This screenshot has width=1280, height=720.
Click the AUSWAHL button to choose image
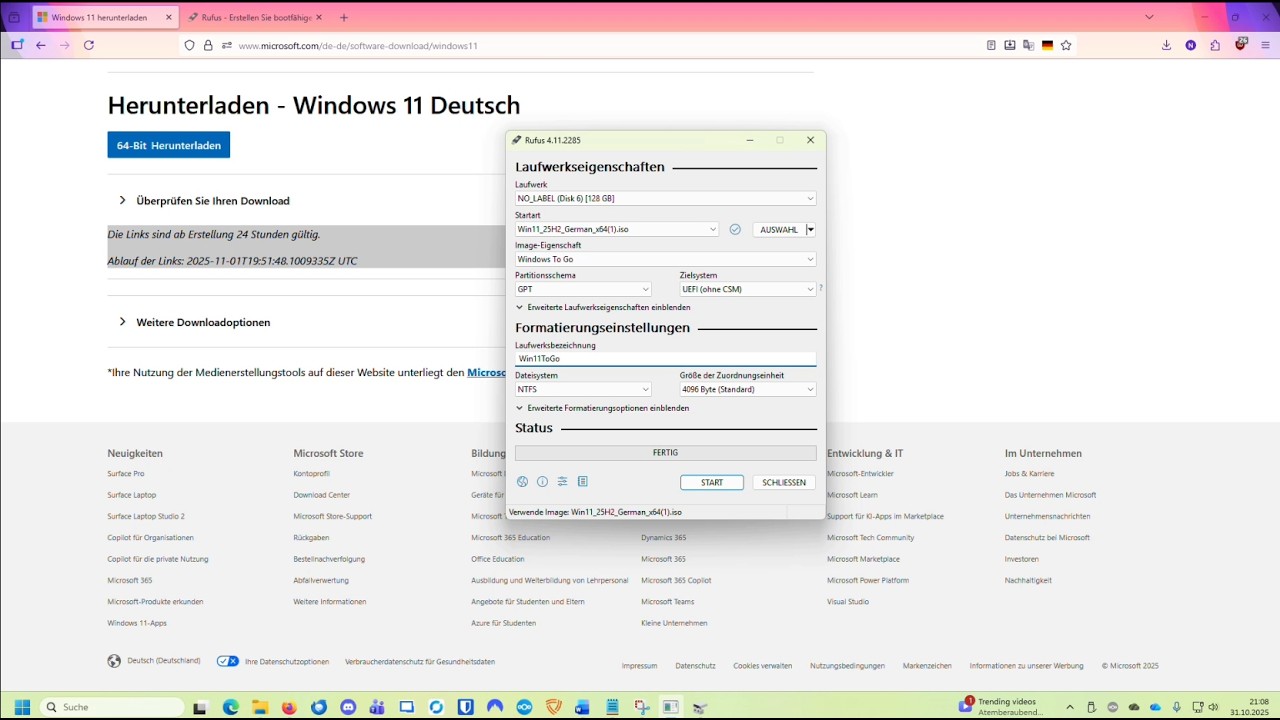pos(779,229)
